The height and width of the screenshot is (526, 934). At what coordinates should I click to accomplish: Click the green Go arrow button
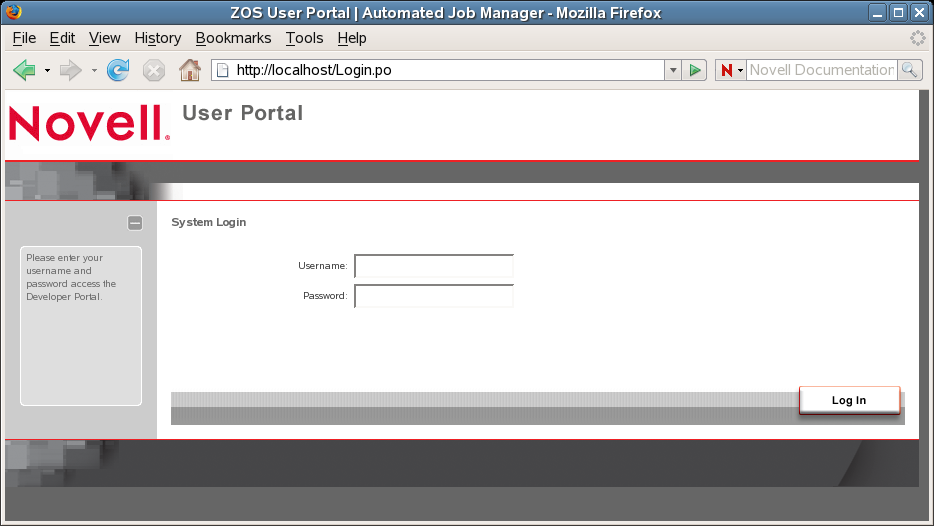coord(695,70)
